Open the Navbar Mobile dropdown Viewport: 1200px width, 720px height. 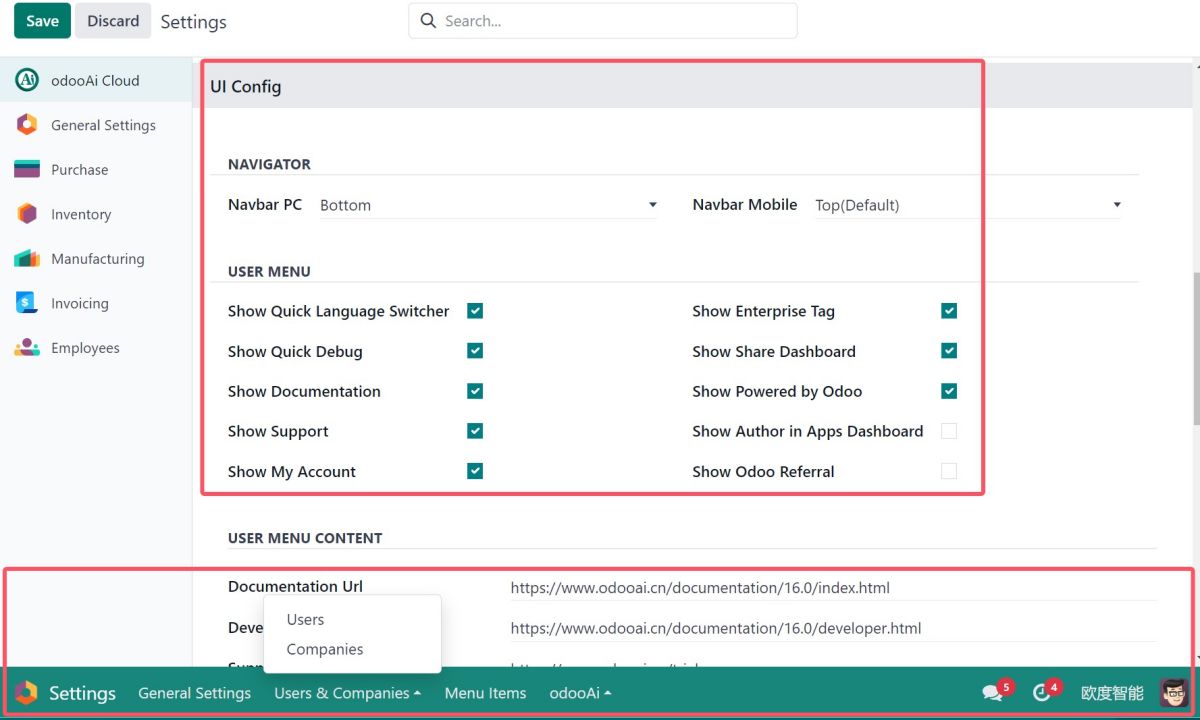coord(967,205)
